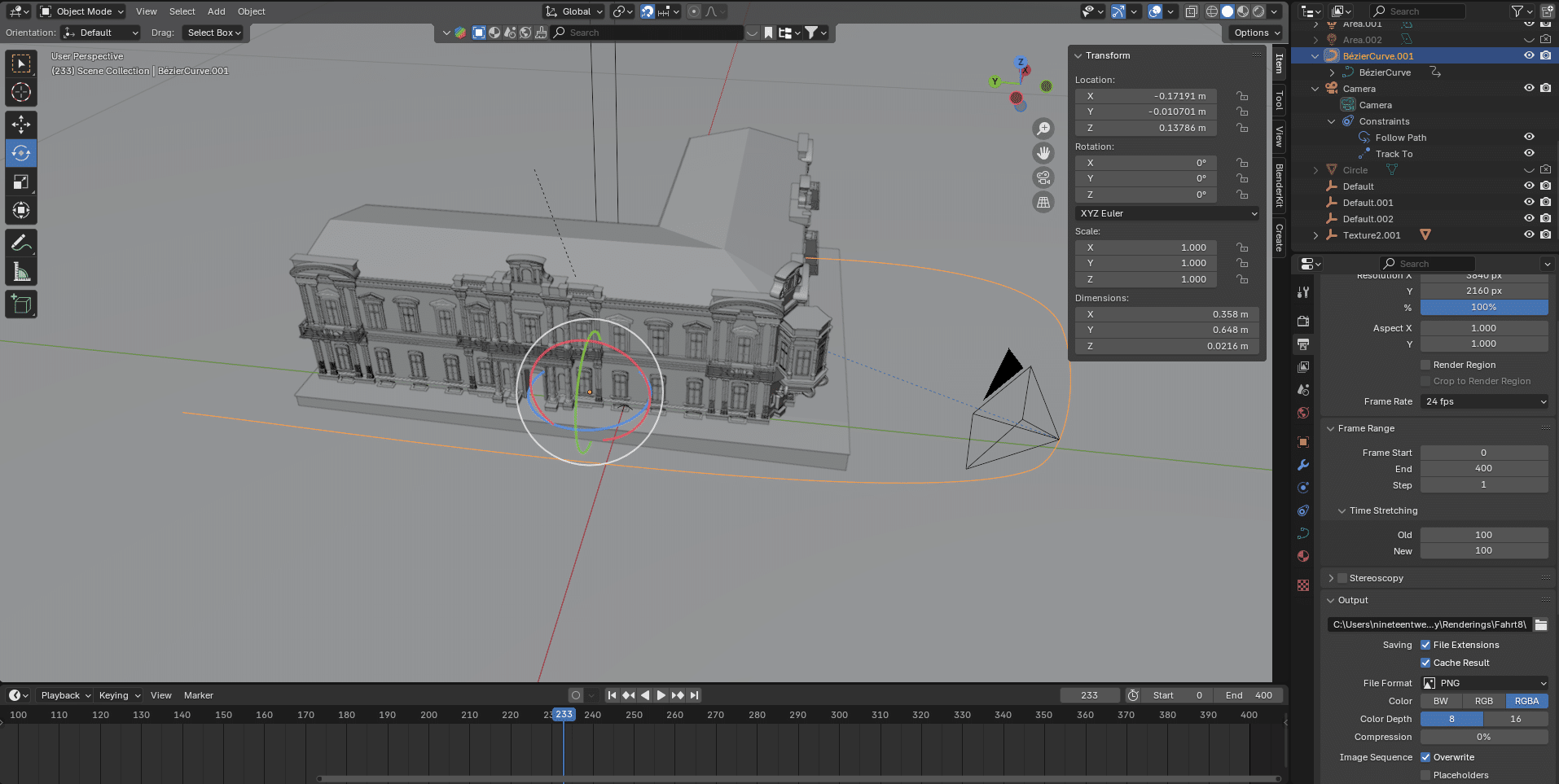1559x784 pixels.
Task: Select the Move tool in the toolbar
Action: pyautogui.click(x=21, y=124)
